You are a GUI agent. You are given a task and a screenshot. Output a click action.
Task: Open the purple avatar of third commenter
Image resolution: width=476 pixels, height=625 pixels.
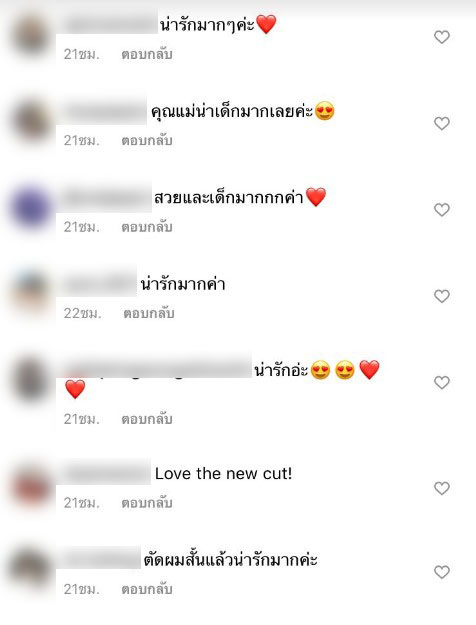tap(31, 208)
